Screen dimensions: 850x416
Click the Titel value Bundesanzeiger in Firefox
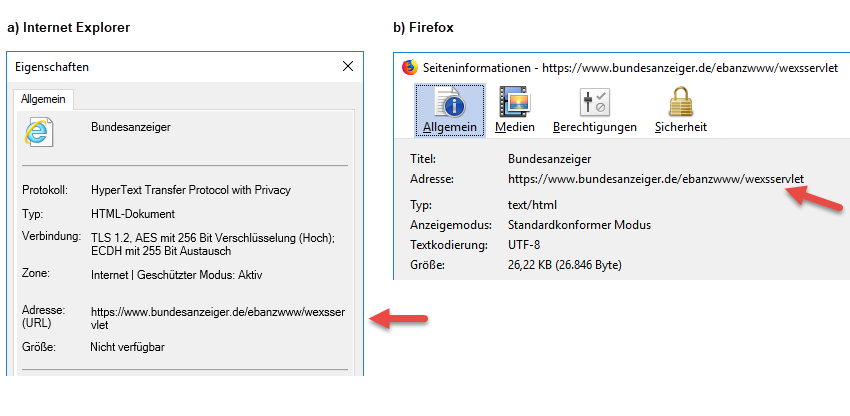550,159
